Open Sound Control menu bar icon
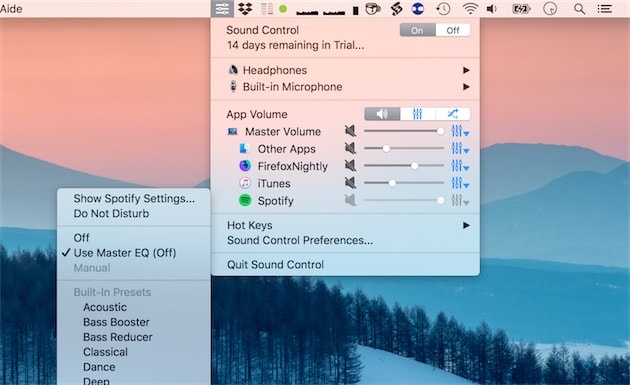630x385 pixels. (222, 9)
